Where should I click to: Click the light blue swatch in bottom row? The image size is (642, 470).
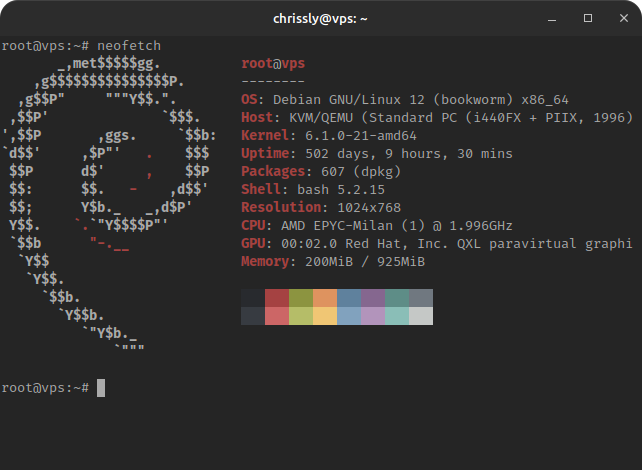[x=349, y=316]
